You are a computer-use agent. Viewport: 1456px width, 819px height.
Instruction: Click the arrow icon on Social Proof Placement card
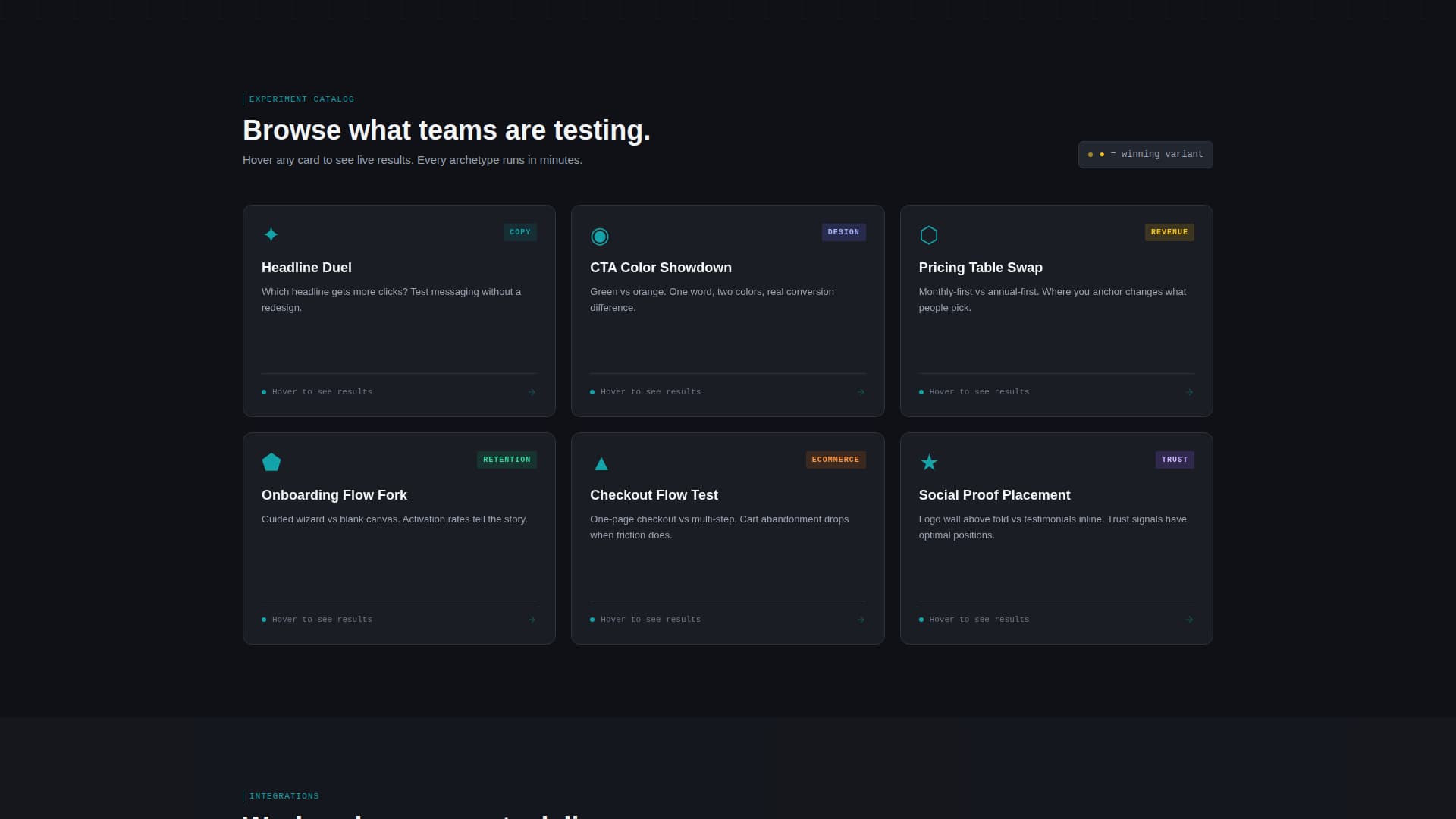(x=1189, y=620)
